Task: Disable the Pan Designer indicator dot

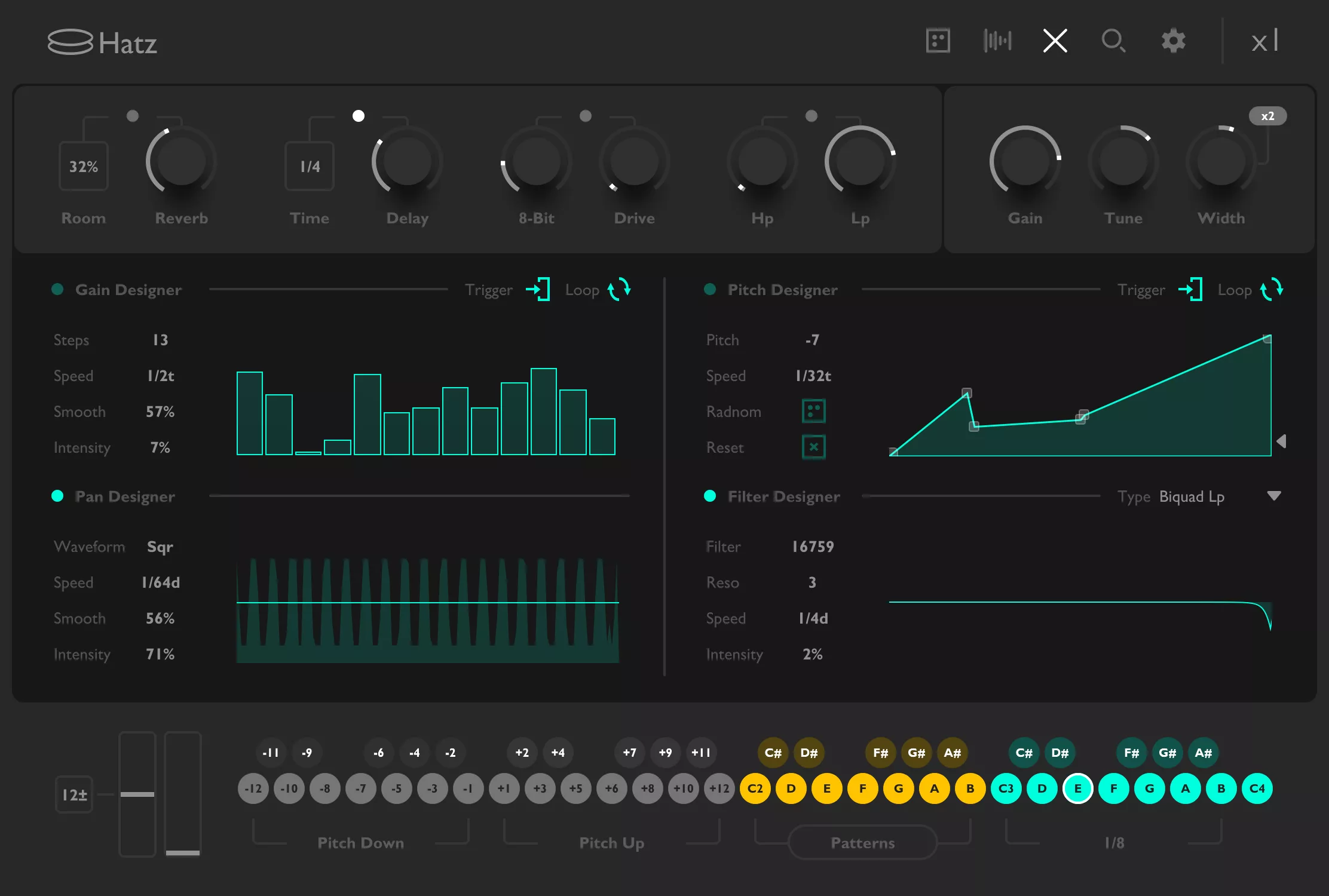Action: tap(58, 496)
